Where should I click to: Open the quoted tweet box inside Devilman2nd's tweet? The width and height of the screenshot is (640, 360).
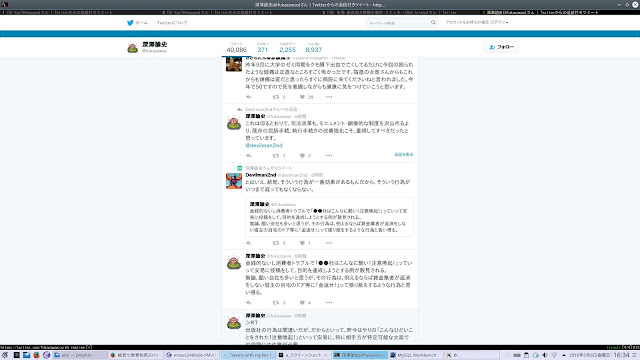(x=329, y=217)
